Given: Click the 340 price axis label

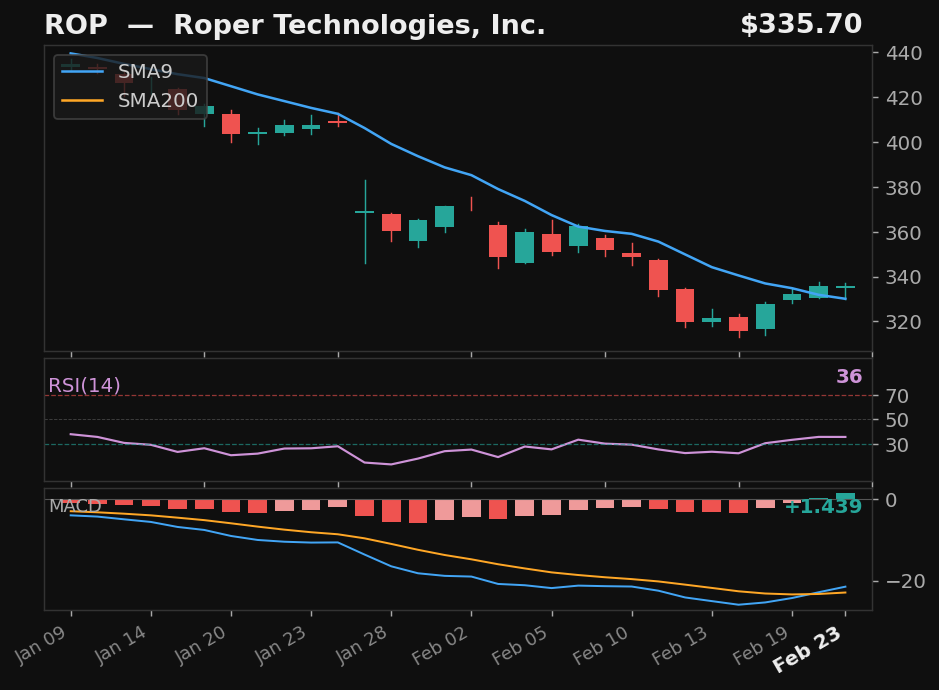Looking at the screenshot, I should pyautogui.click(x=904, y=277).
